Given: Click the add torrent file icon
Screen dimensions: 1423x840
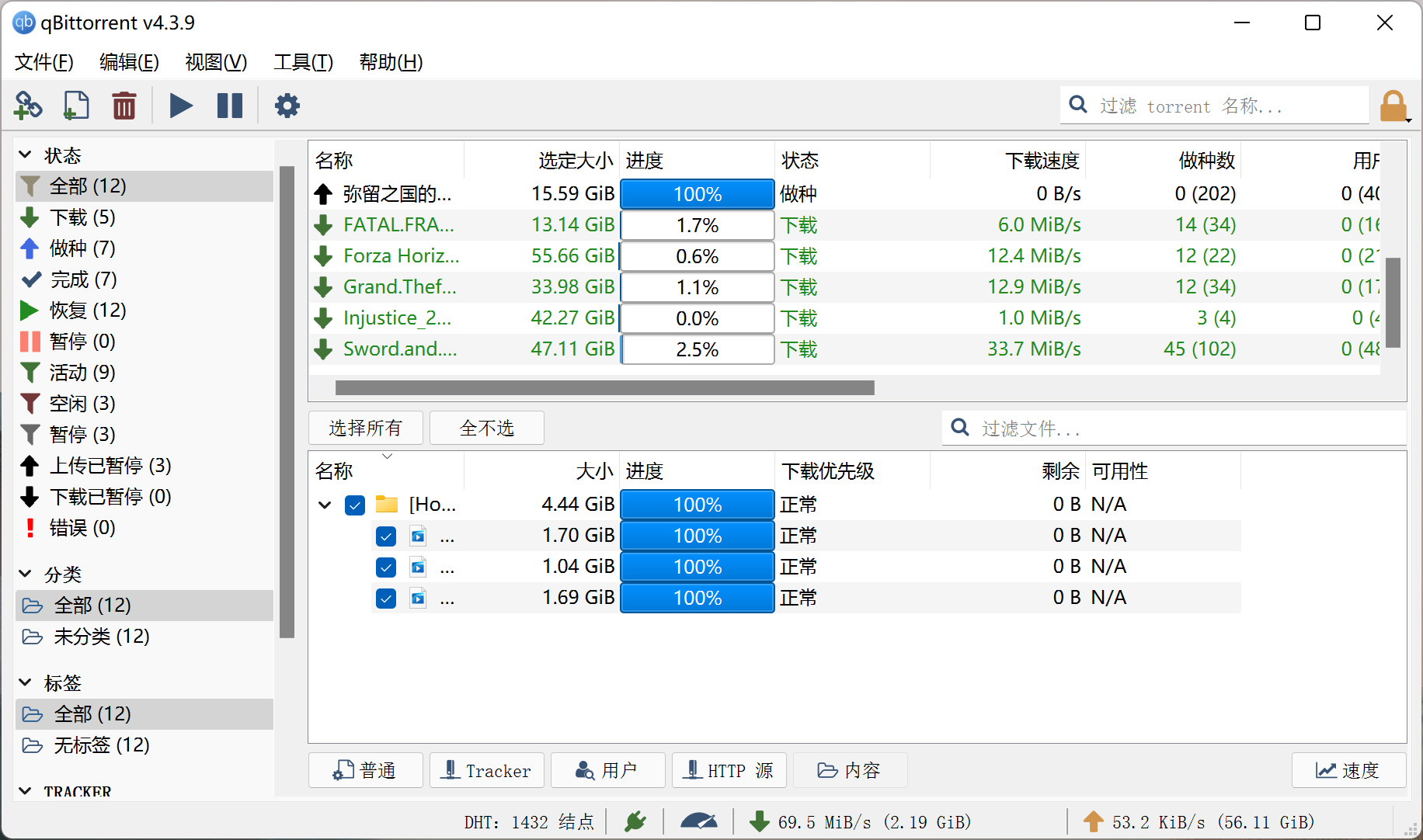Looking at the screenshot, I should (x=75, y=106).
